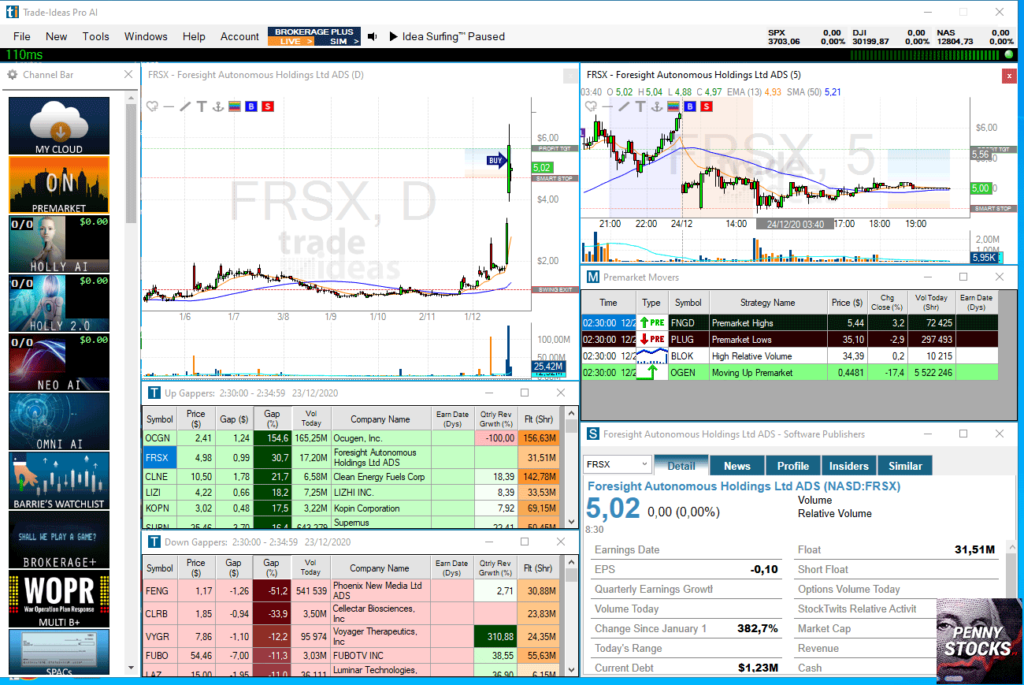Click Foresight Autonomous Holdings NASD:FRSX link

point(744,486)
